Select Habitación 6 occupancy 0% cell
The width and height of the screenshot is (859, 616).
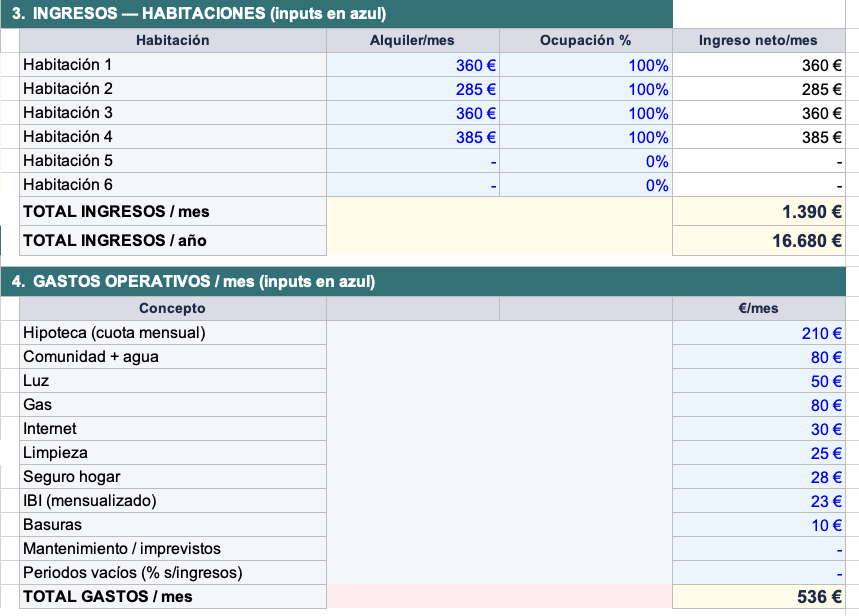tap(586, 185)
